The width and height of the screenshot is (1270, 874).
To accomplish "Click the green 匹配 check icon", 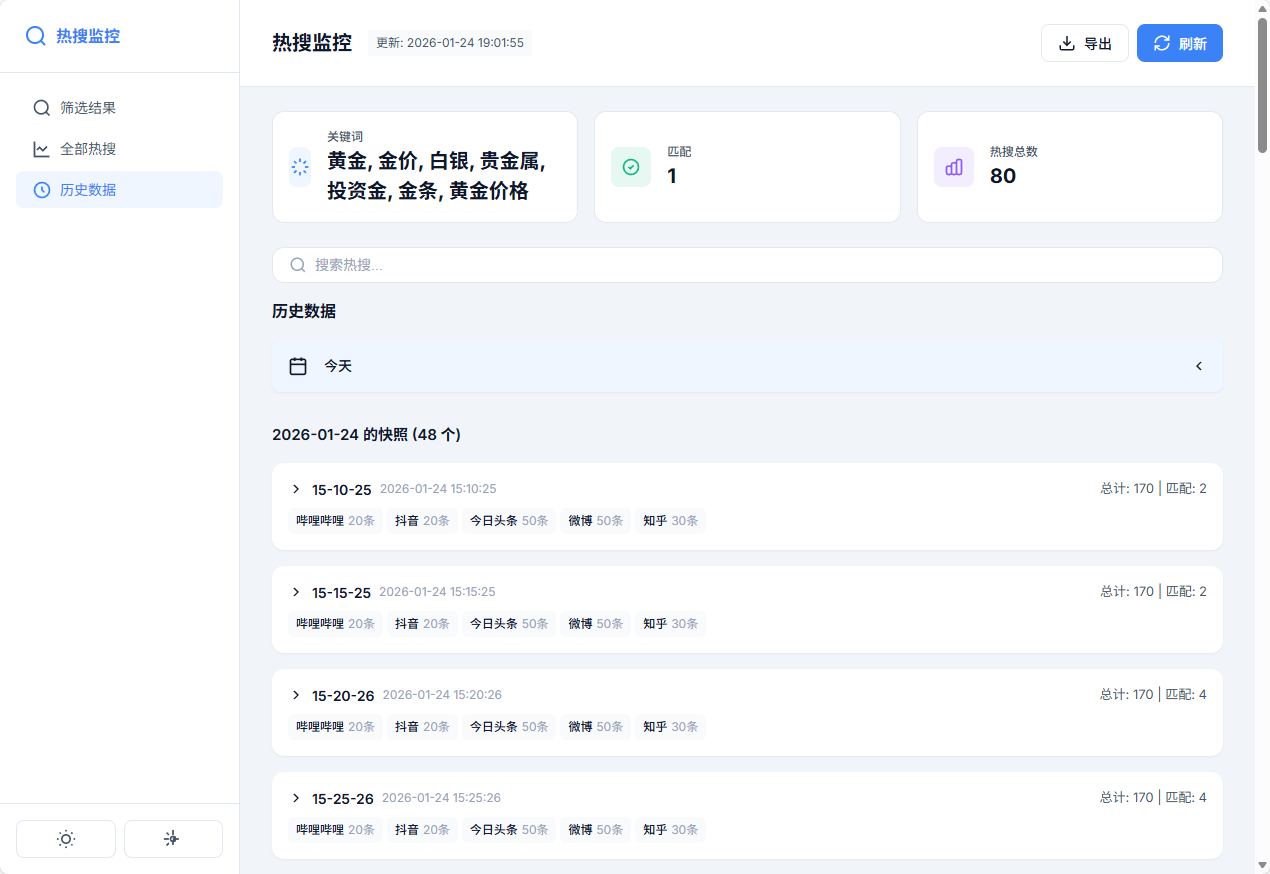I will pyautogui.click(x=630, y=167).
